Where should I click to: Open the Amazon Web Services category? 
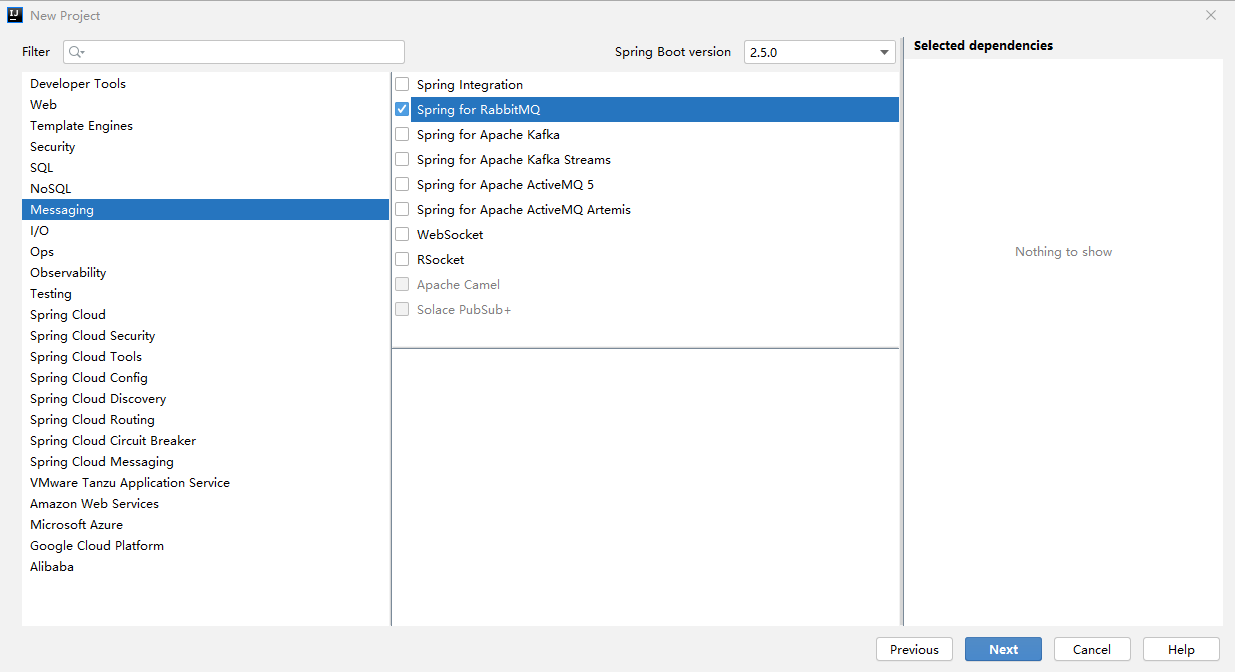click(x=205, y=504)
